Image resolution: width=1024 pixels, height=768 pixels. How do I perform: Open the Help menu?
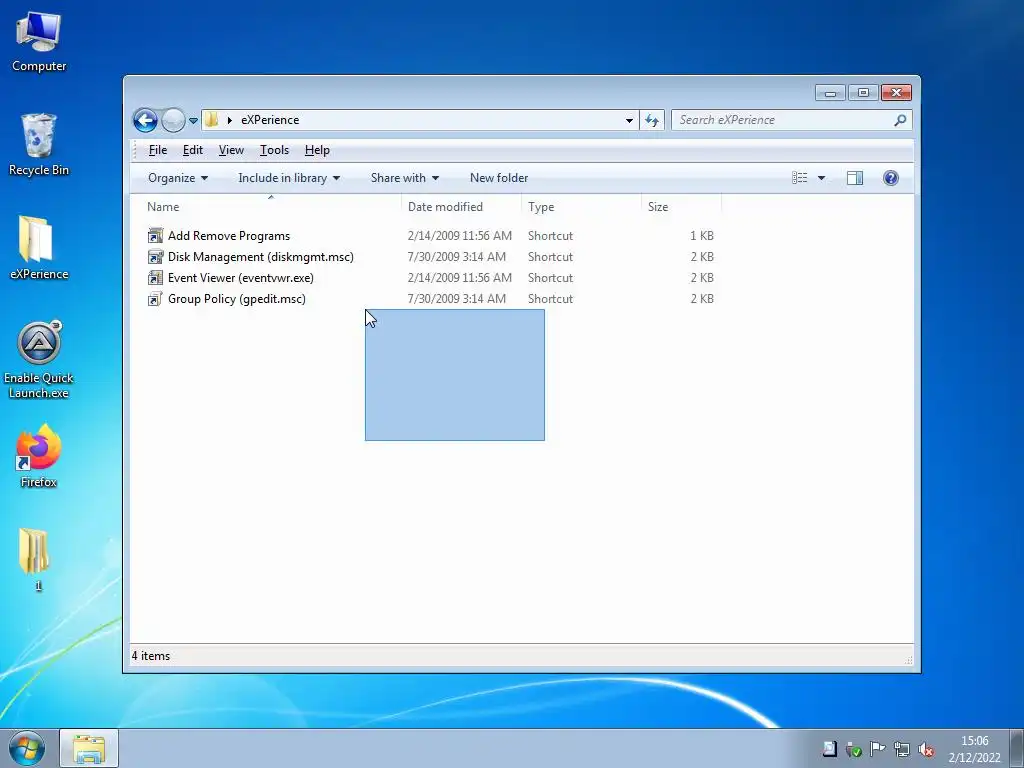(x=317, y=150)
